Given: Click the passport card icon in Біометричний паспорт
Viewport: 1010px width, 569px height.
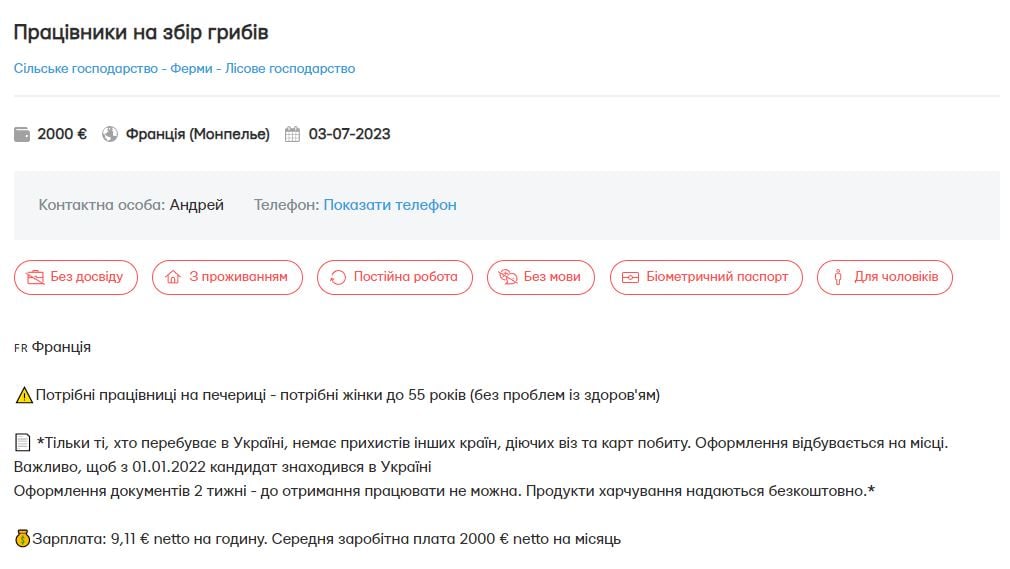Looking at the screenshot, I should pyautogui.click(x=630, y=277).
